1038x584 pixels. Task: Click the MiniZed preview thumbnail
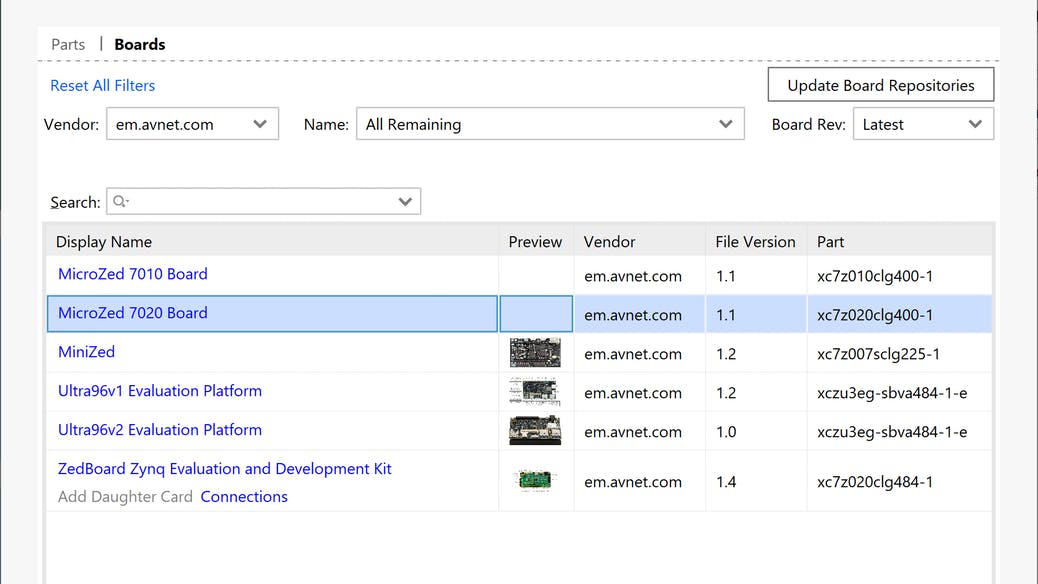coord(535,353)
